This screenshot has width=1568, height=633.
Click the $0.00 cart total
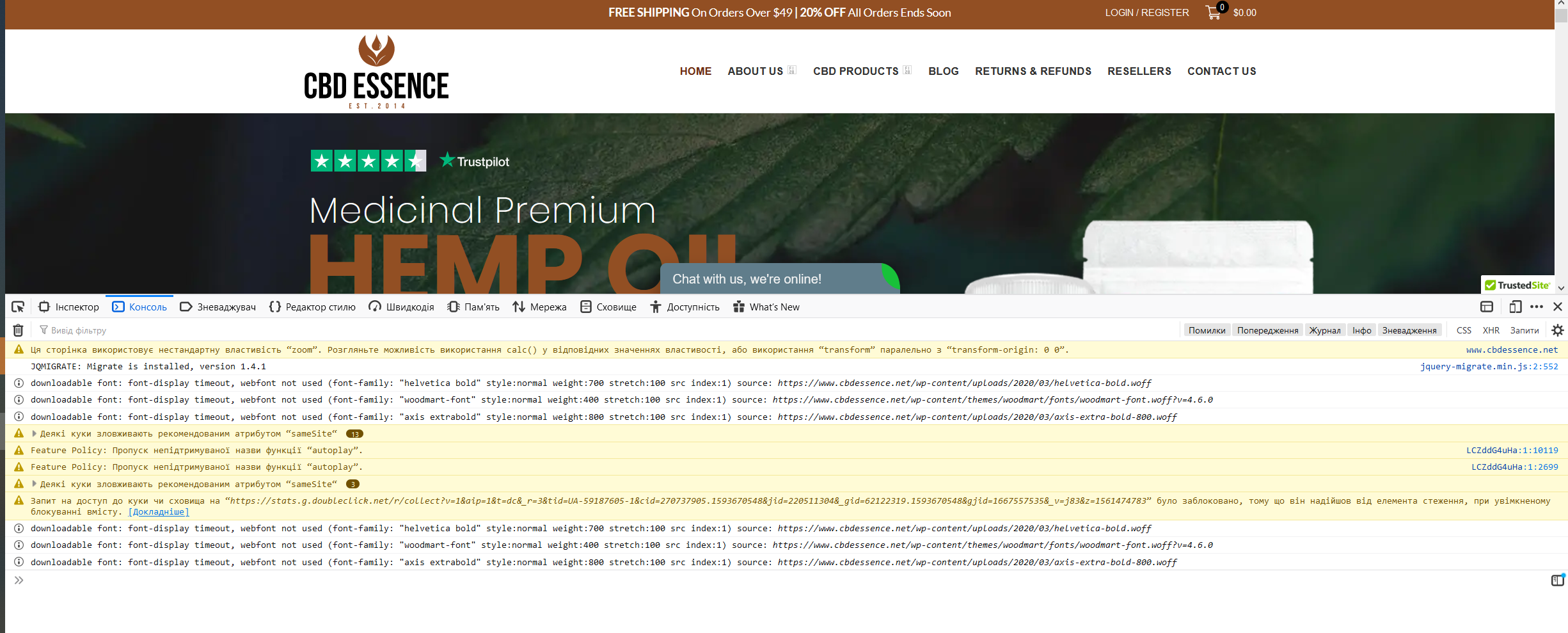[1245, 13]
